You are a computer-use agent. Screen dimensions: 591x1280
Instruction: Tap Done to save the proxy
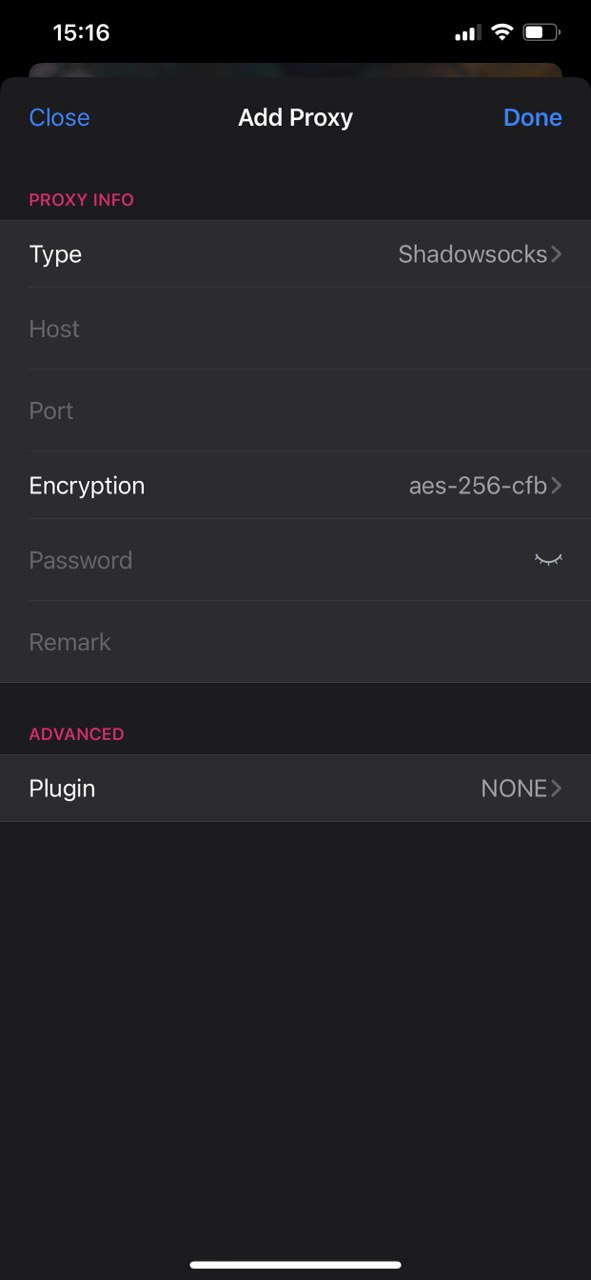[532, 117]
